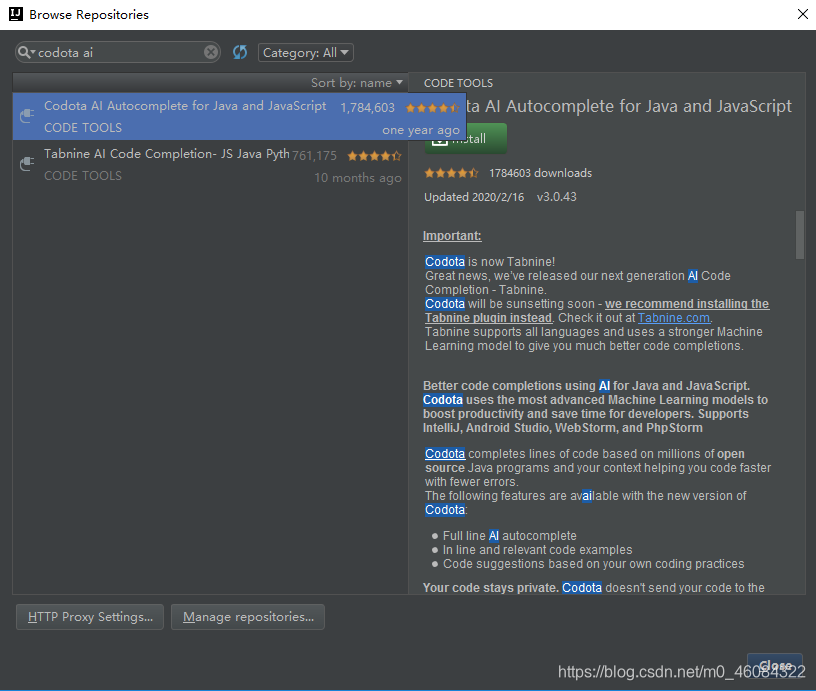816x691 pixels.
Task: Click the 1784603 downloads text in details
Action: pyautogui.click(x=540, y=173)
